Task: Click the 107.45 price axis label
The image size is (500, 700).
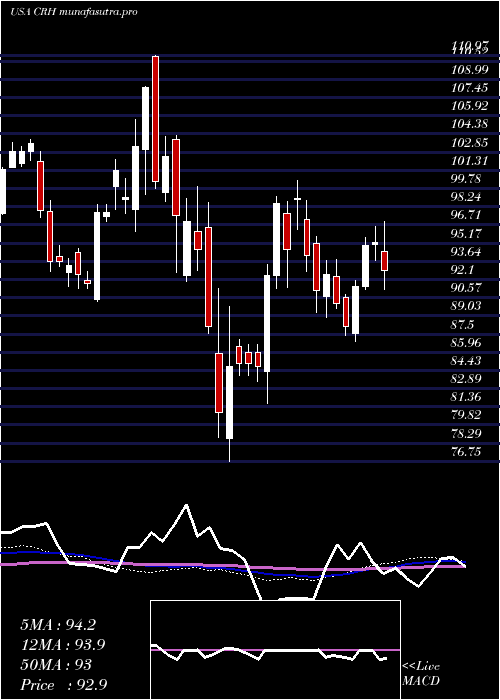Action: coord(470,88)
